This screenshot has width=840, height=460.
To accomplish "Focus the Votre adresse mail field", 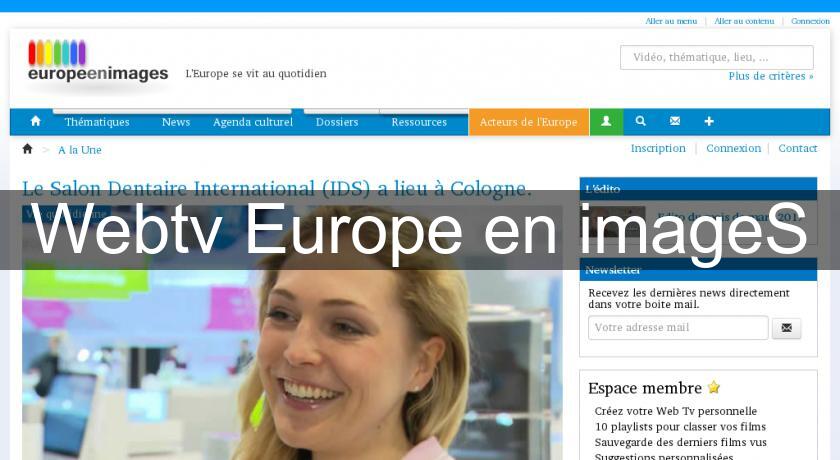I will (678, 328).
